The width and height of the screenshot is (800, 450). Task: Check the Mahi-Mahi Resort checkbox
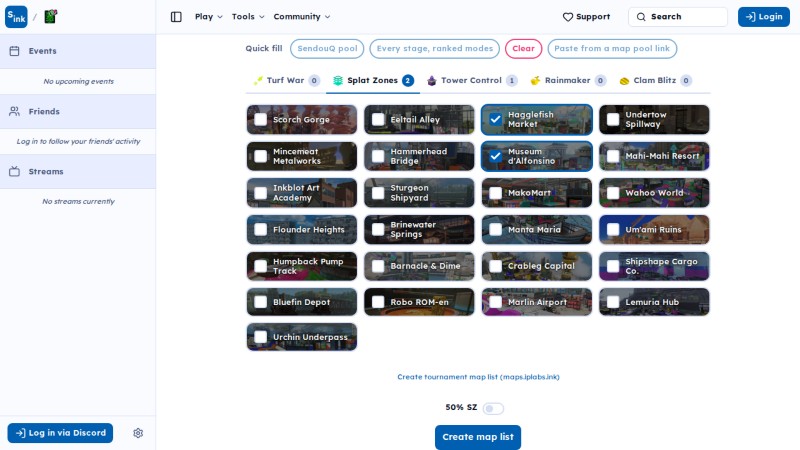tap(613, 156)
